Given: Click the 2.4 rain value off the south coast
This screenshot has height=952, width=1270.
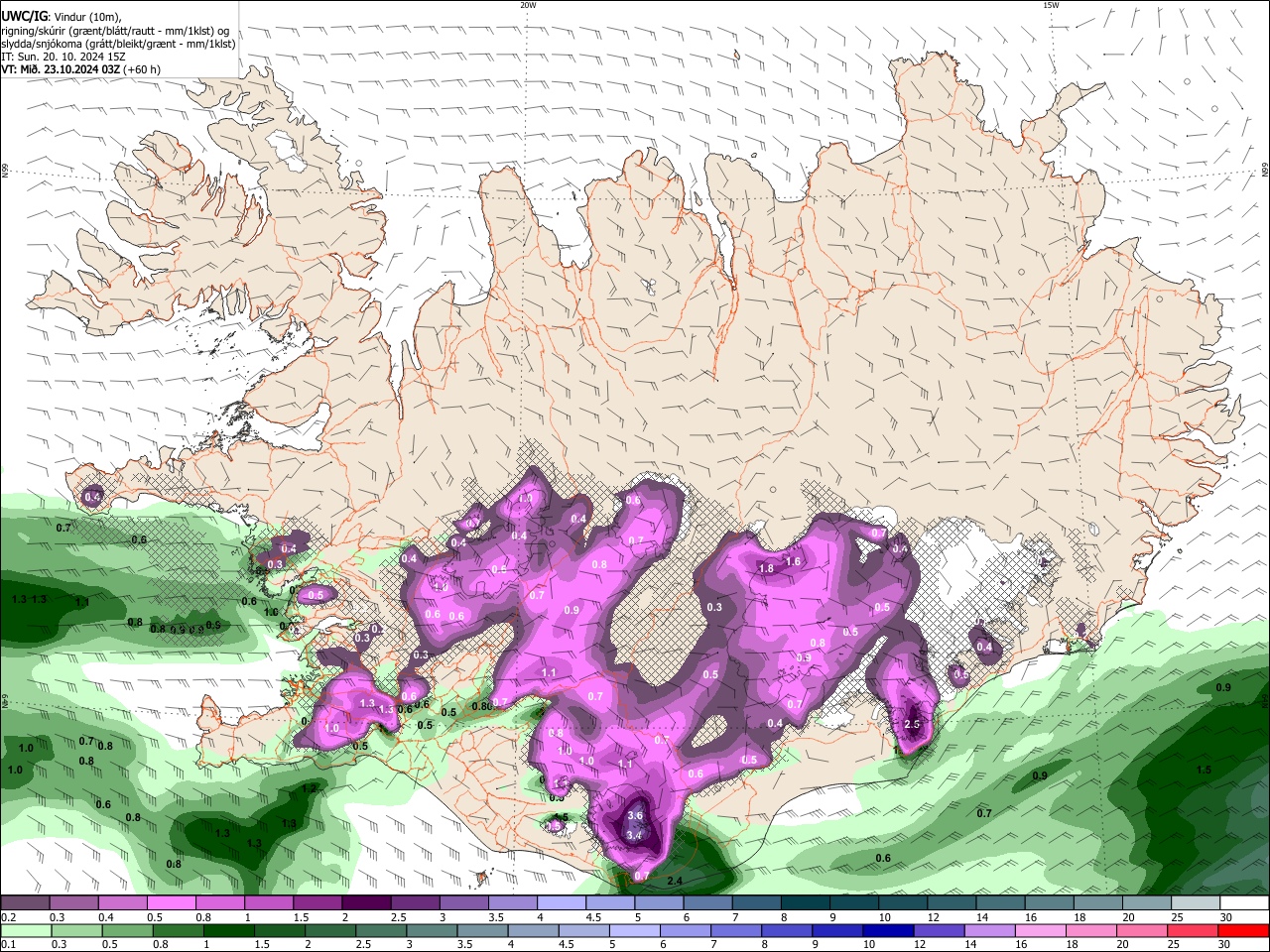Looking at the screenshot, I should (676, 882).
